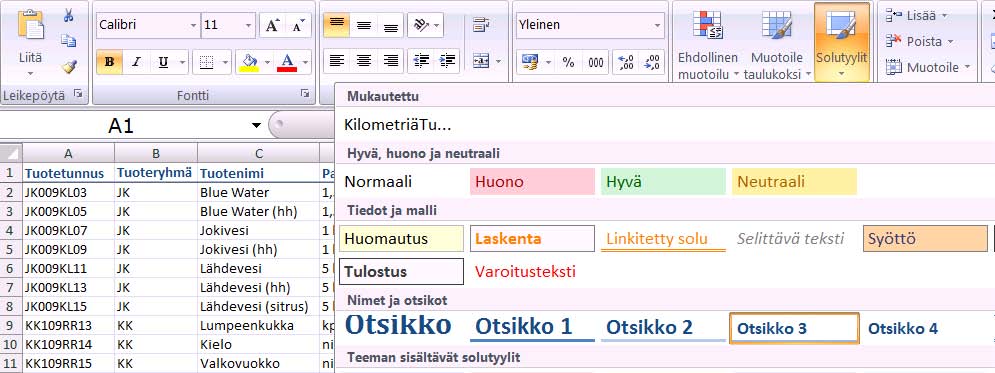Click the Cut scissors icon
Screen dimensions: 995x373
[69, 16]
